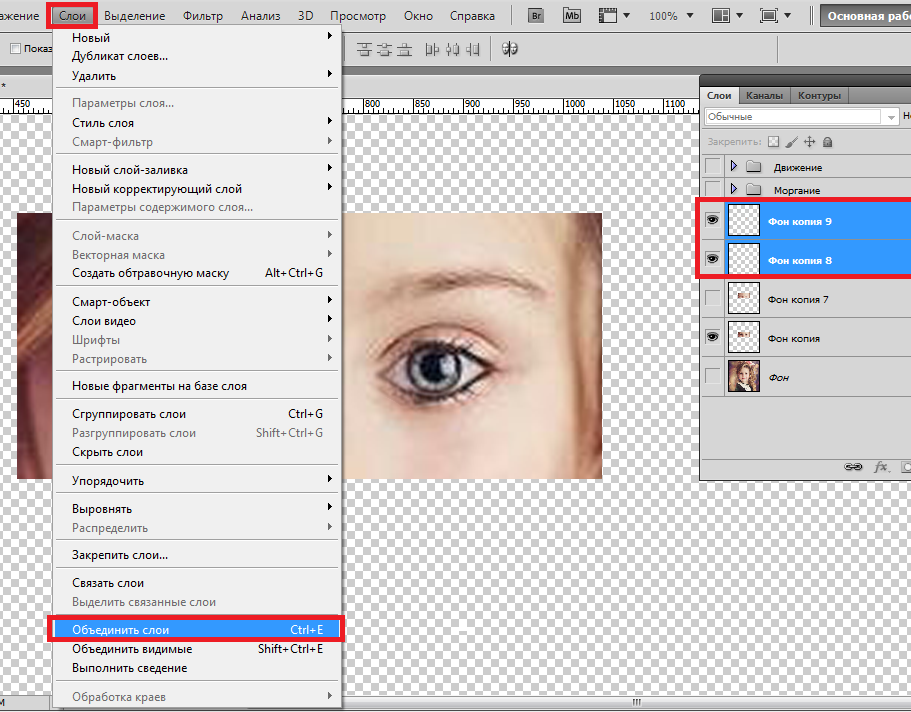
Task: Click the lock image pixels brush icon
Action: click(791, 142)
